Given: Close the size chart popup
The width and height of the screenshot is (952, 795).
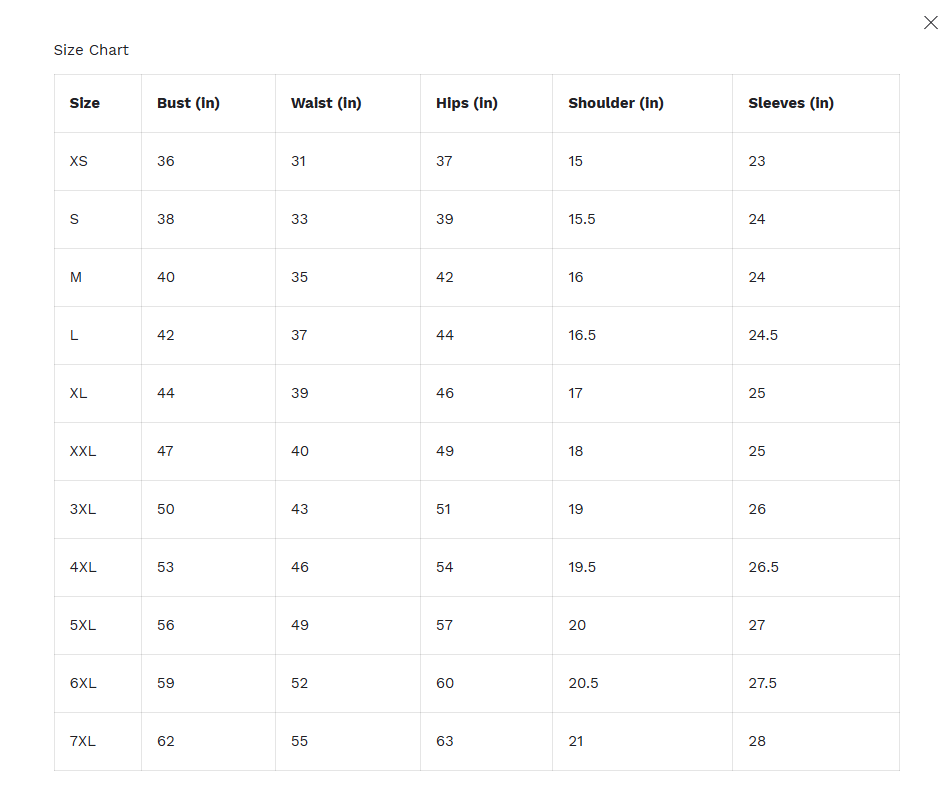Looking at the screenshot, I should [x=930, y=23].
